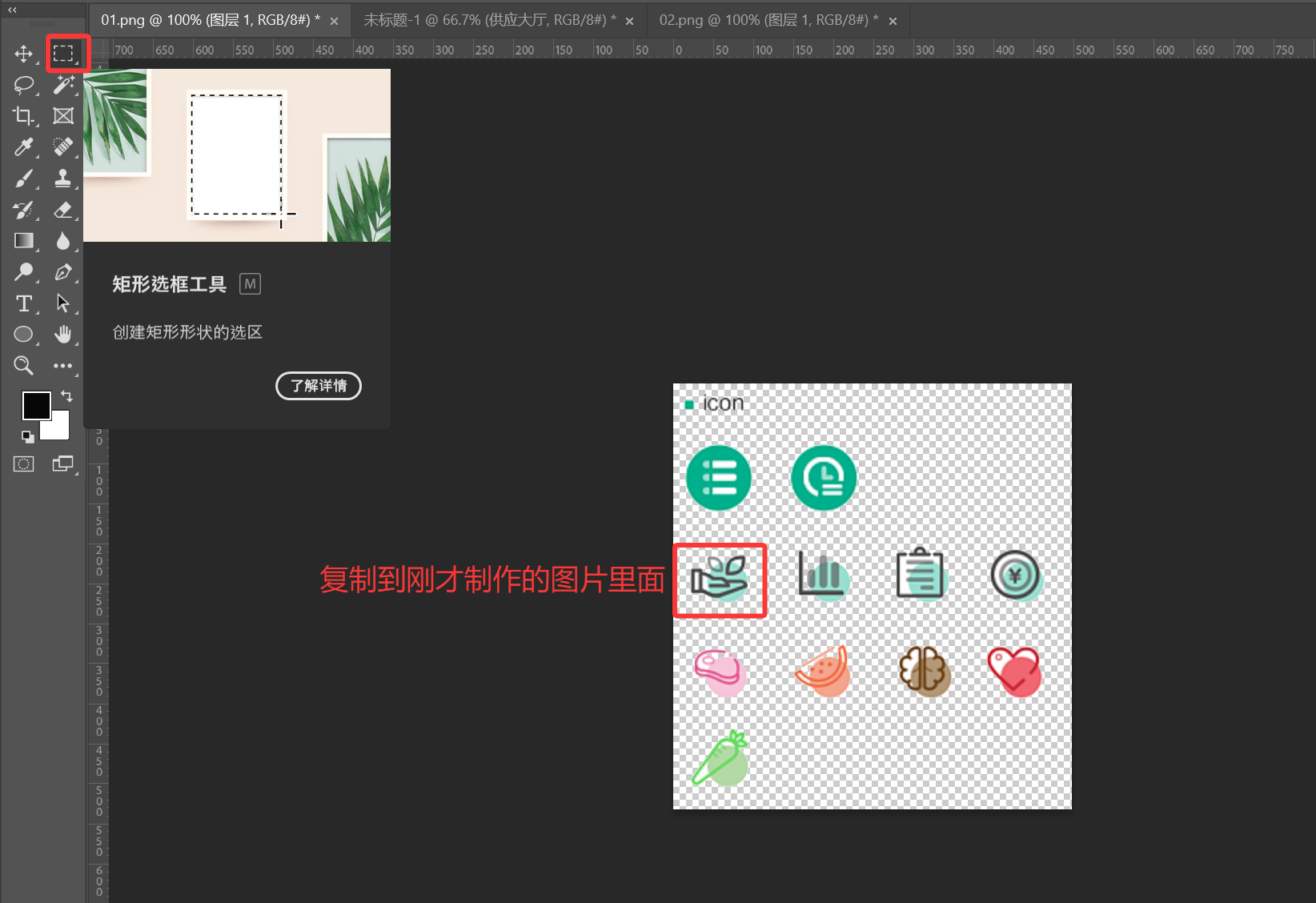The image size is (1316, 903).
Task: Select the Spot Healing Brush tool
Action: pos(63,147)
